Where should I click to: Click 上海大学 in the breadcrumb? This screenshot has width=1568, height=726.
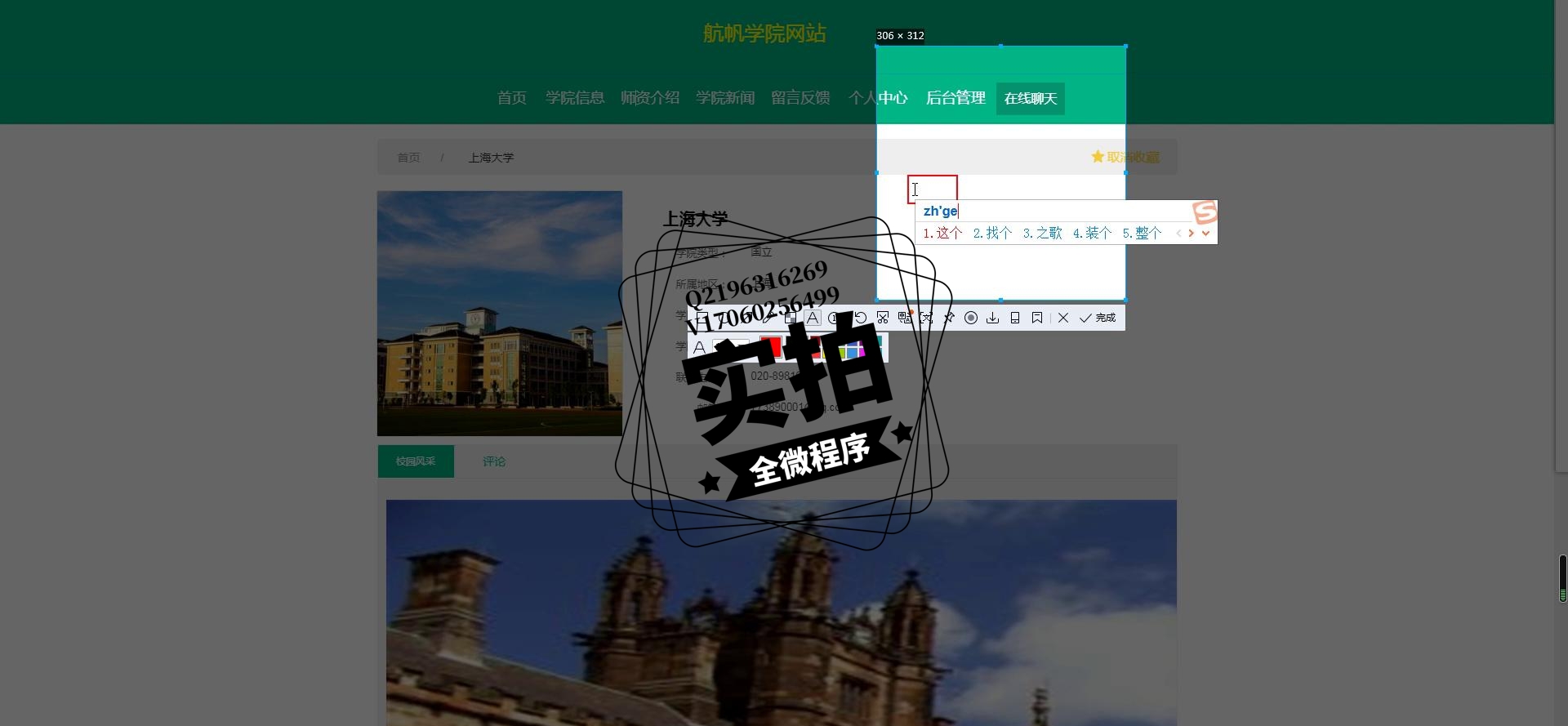[x=491, y=158]
